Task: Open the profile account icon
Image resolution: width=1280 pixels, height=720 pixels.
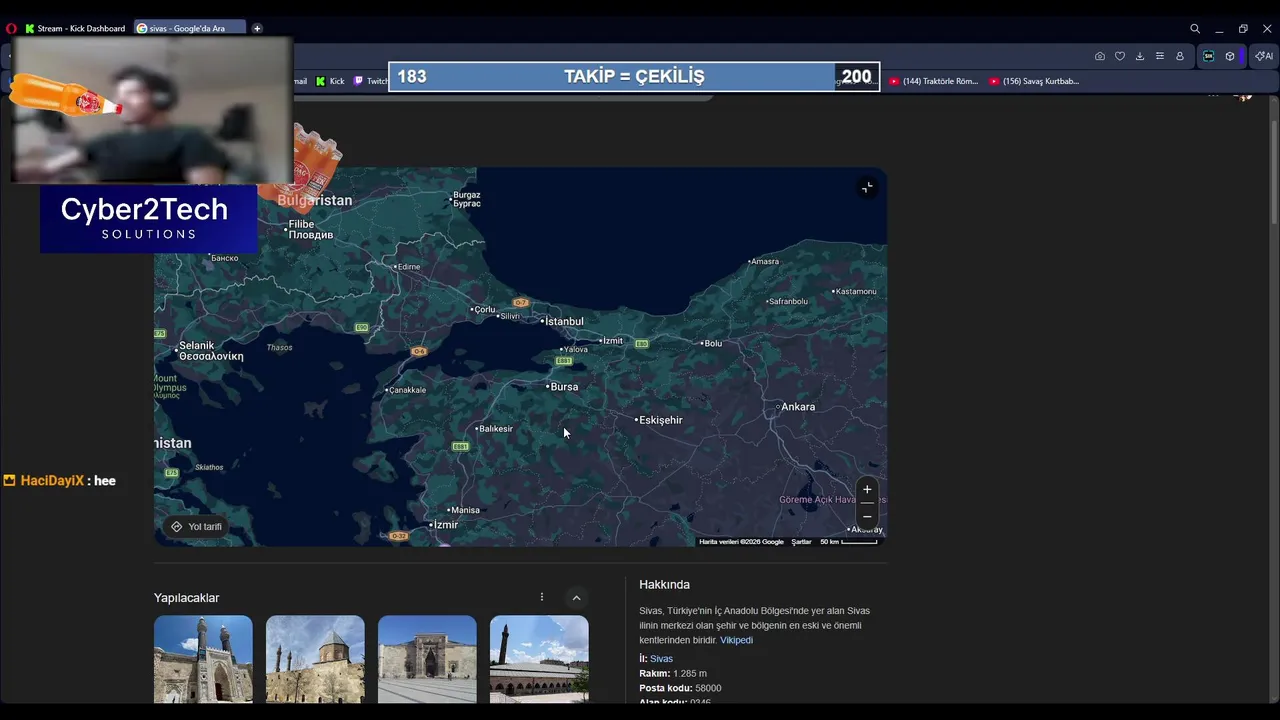Action: tap(1180, 56)
